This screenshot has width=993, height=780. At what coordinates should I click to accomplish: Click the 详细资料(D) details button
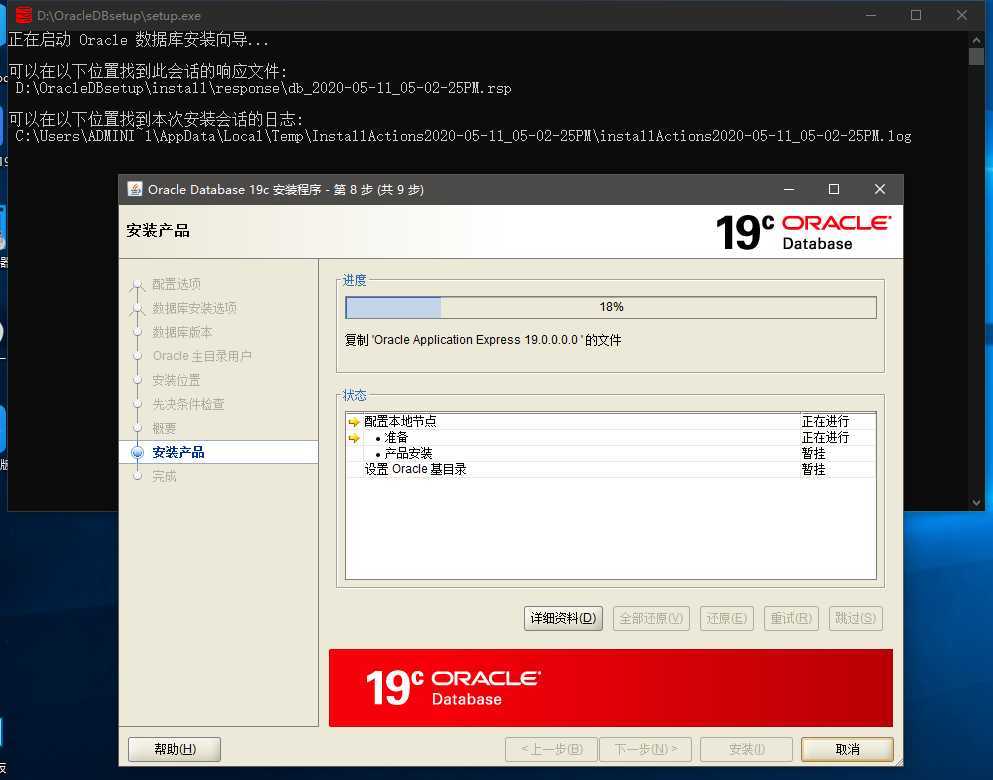pyautogui.click(x=563, y=618)
